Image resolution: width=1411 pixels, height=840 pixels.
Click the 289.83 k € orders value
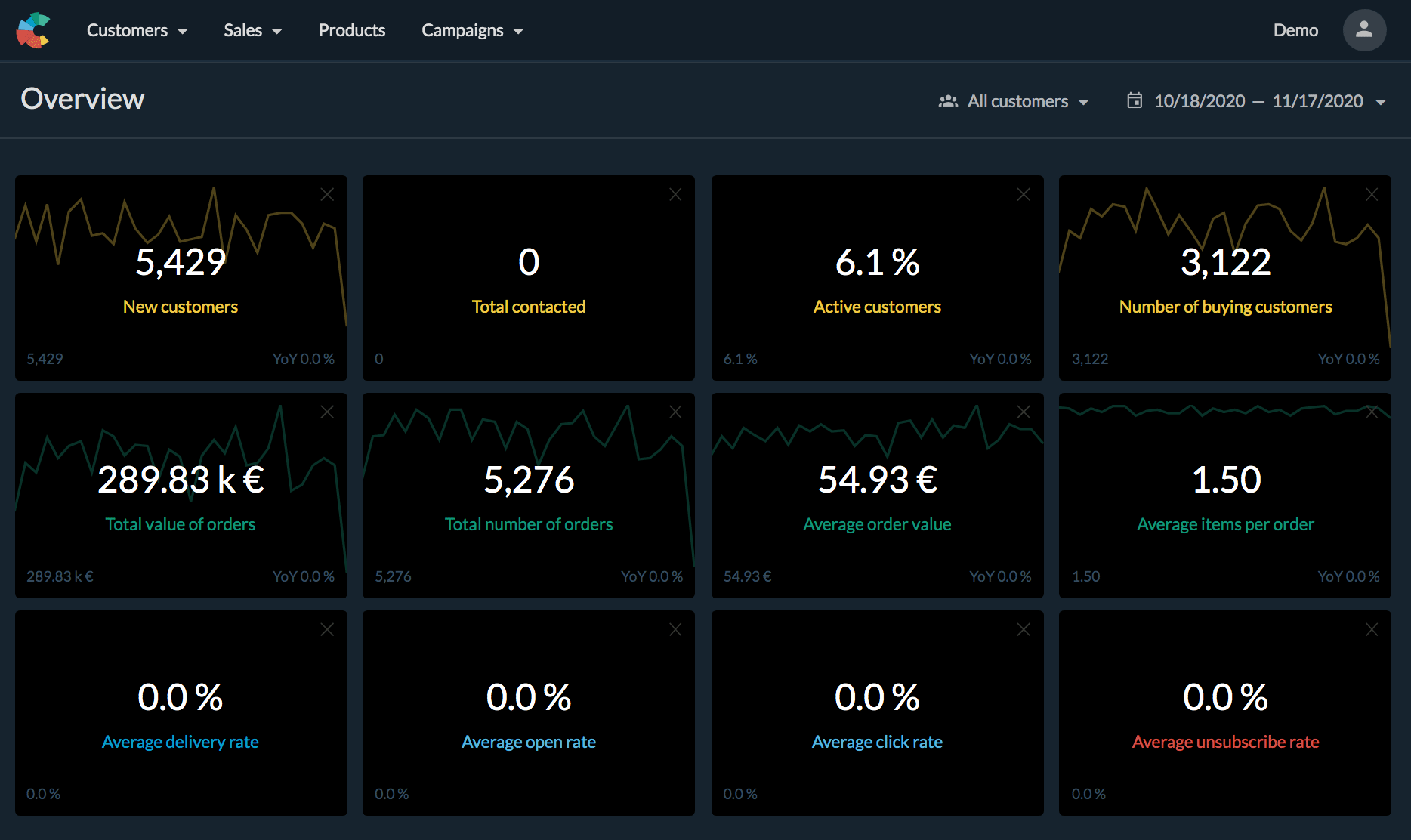coord(181,480)
